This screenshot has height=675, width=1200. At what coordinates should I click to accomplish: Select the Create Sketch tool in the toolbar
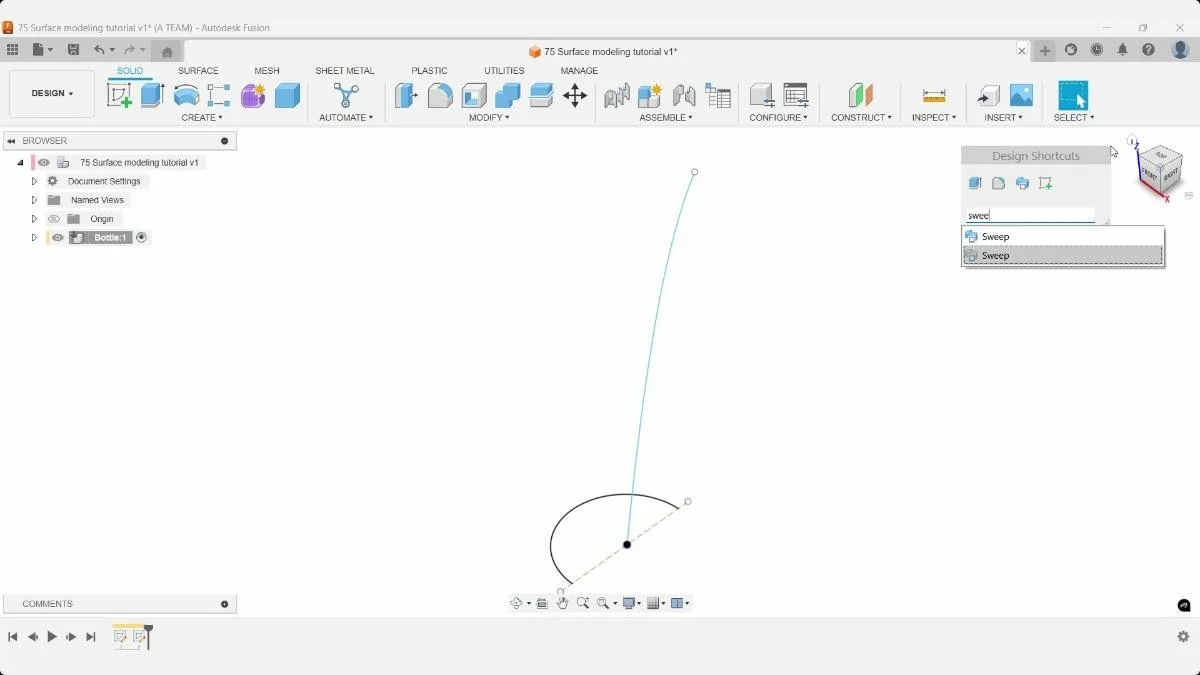(119, 96)
